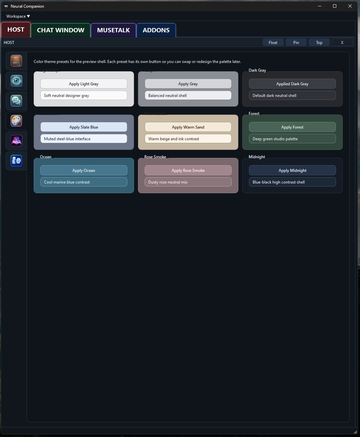Image resolution: width=360 pixels, height=437 pixels.
Task: Apply the Midnight theme
Action: click(x=292, y=170)
